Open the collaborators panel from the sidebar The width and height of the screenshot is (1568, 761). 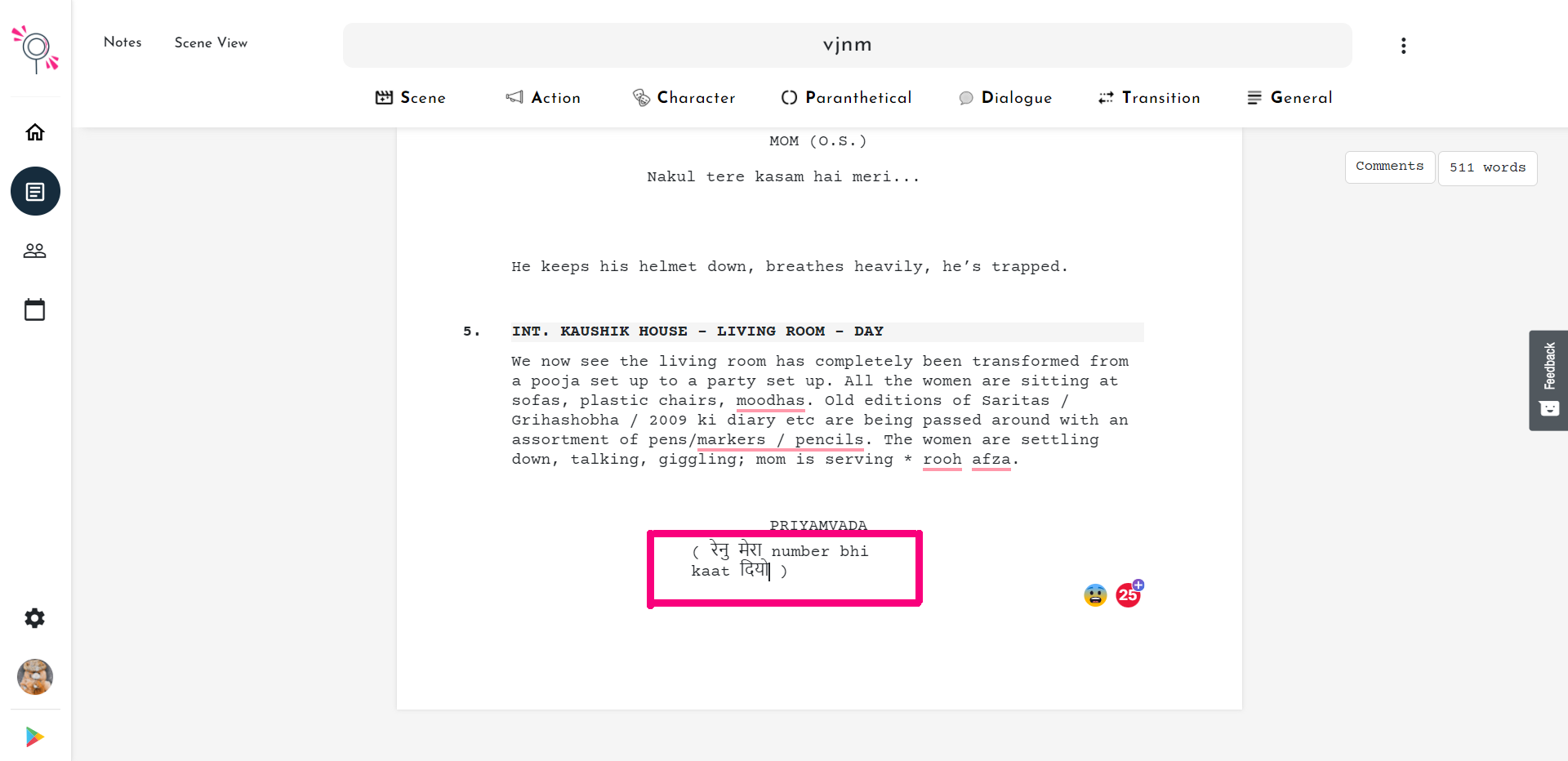click(35, 251)
